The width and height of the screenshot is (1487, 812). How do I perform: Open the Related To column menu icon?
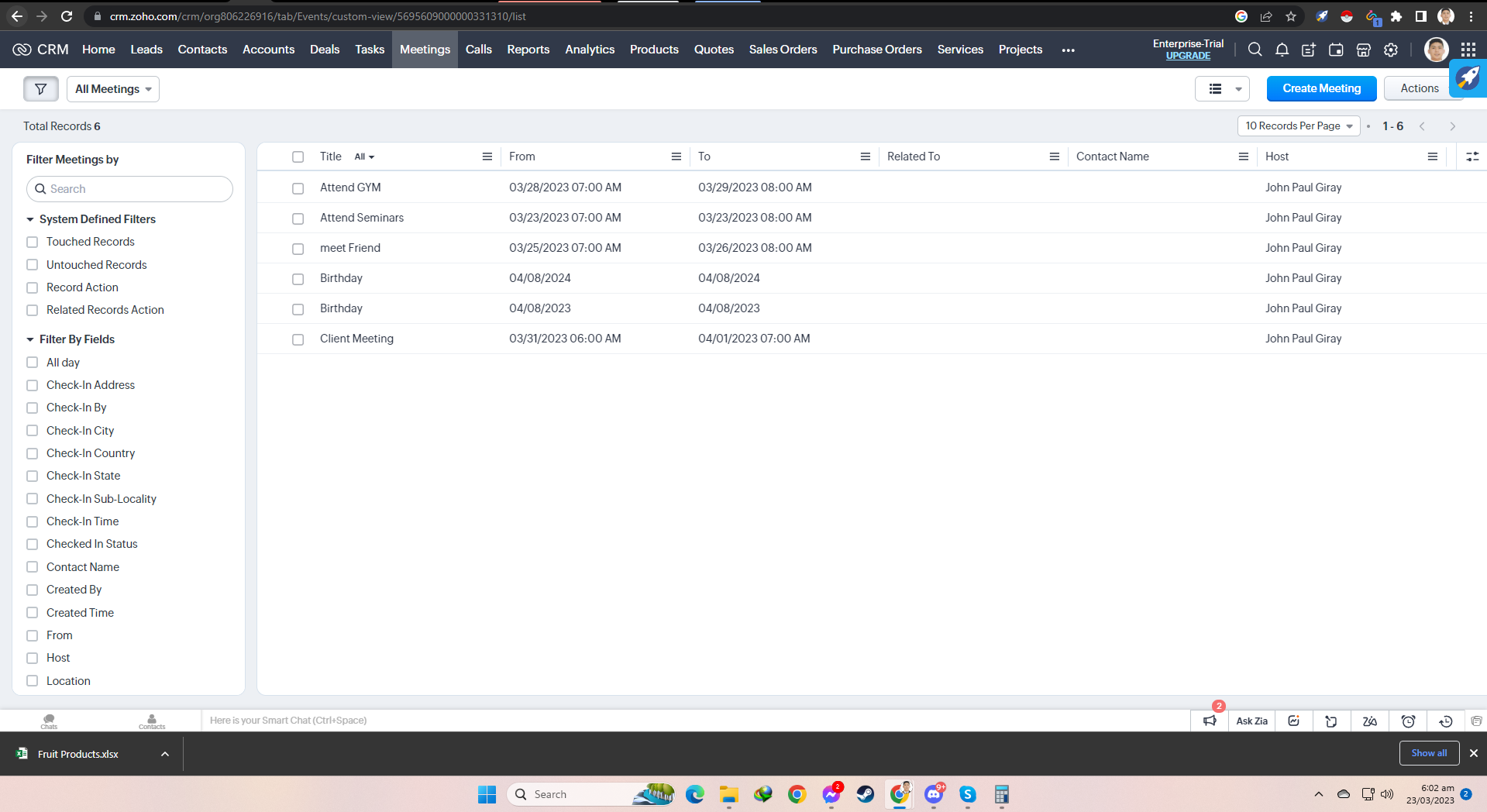(x=1055, y=157)
